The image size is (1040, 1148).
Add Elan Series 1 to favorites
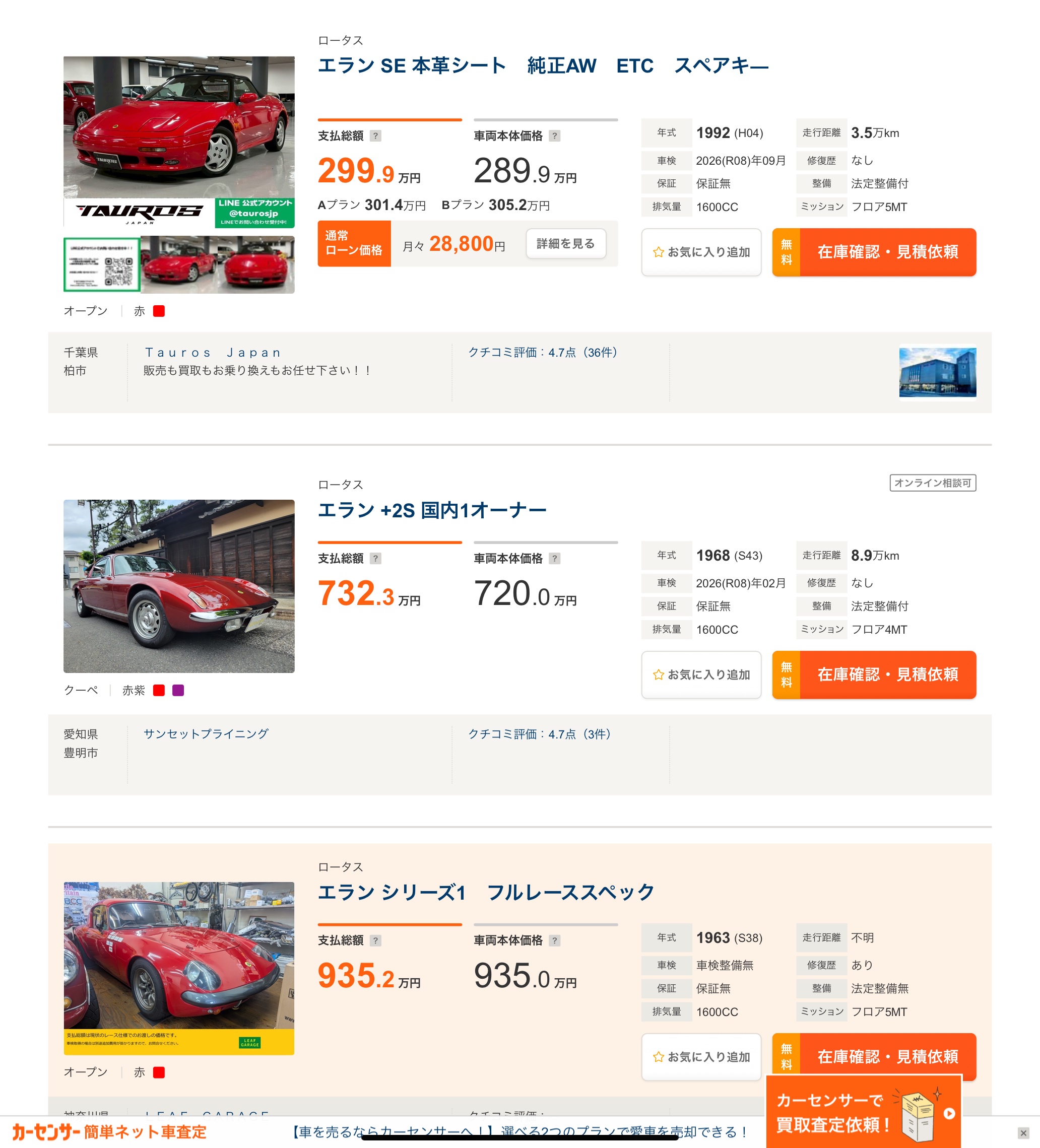[701, 1057]
